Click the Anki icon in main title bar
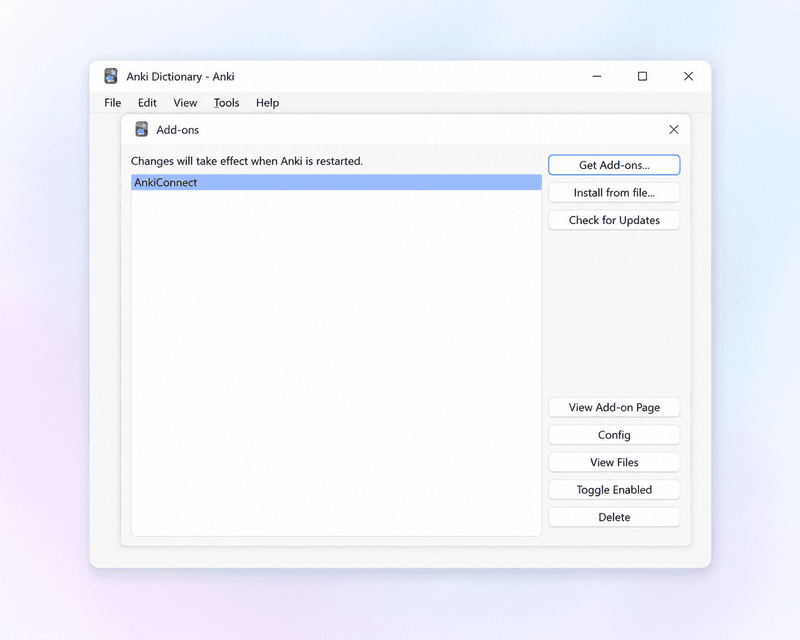 pos(111,76)
